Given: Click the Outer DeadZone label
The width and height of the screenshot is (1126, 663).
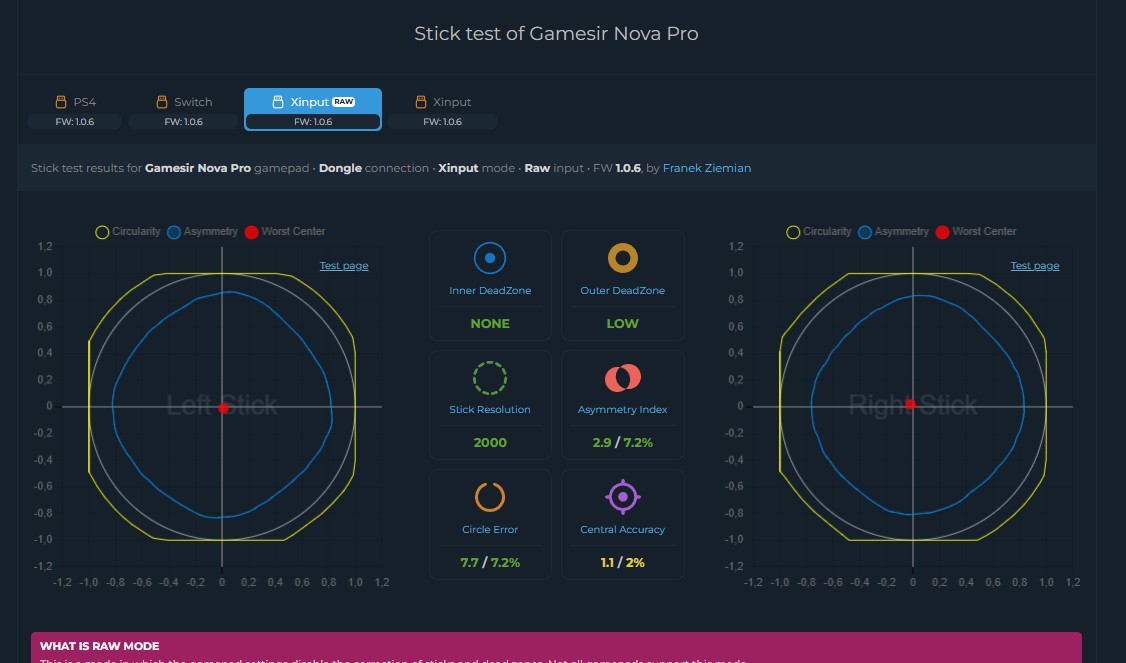Looking at the screenshot, I should coord(623,291).
